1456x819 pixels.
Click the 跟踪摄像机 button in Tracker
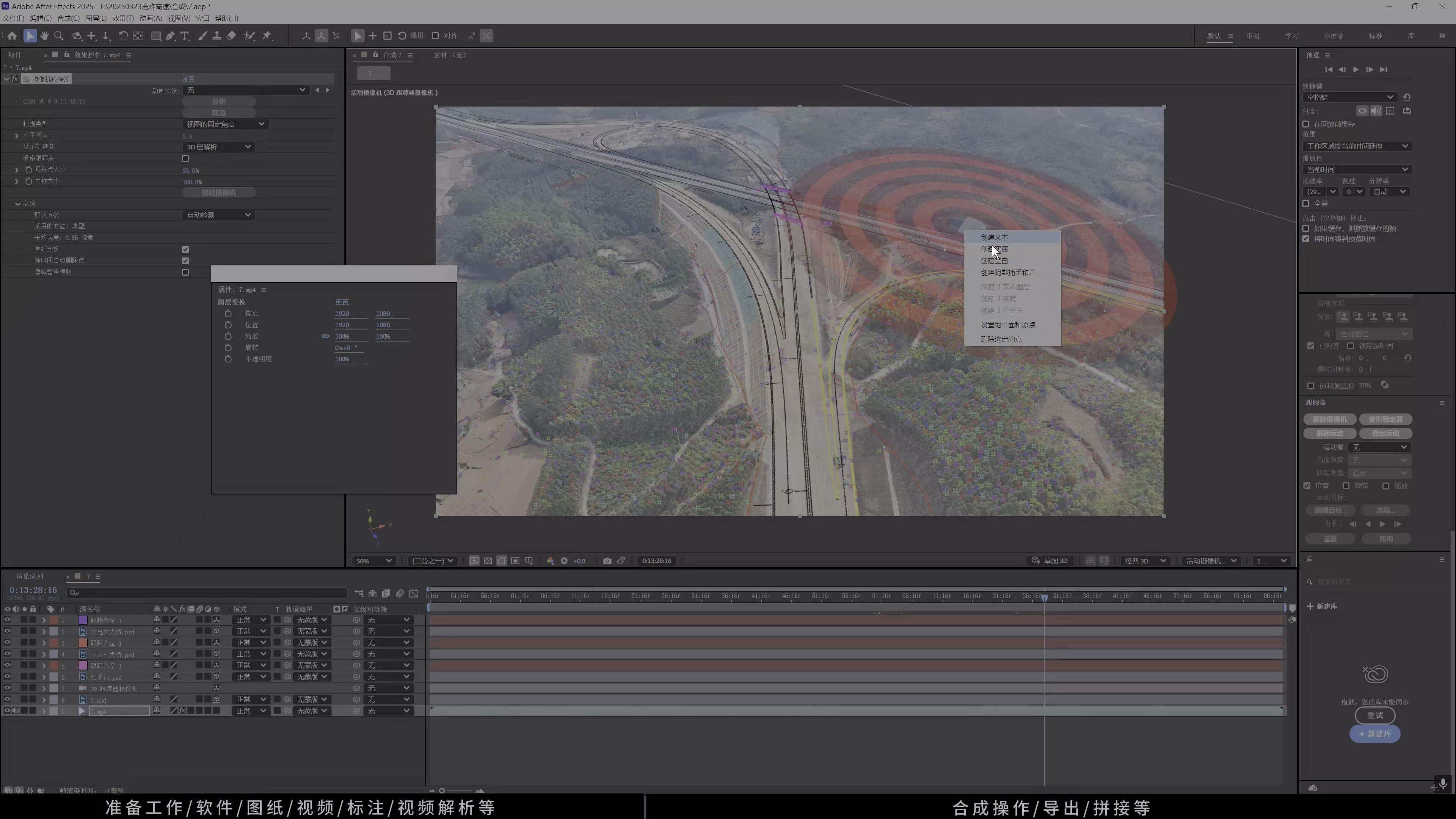[x=1329, y=419]
